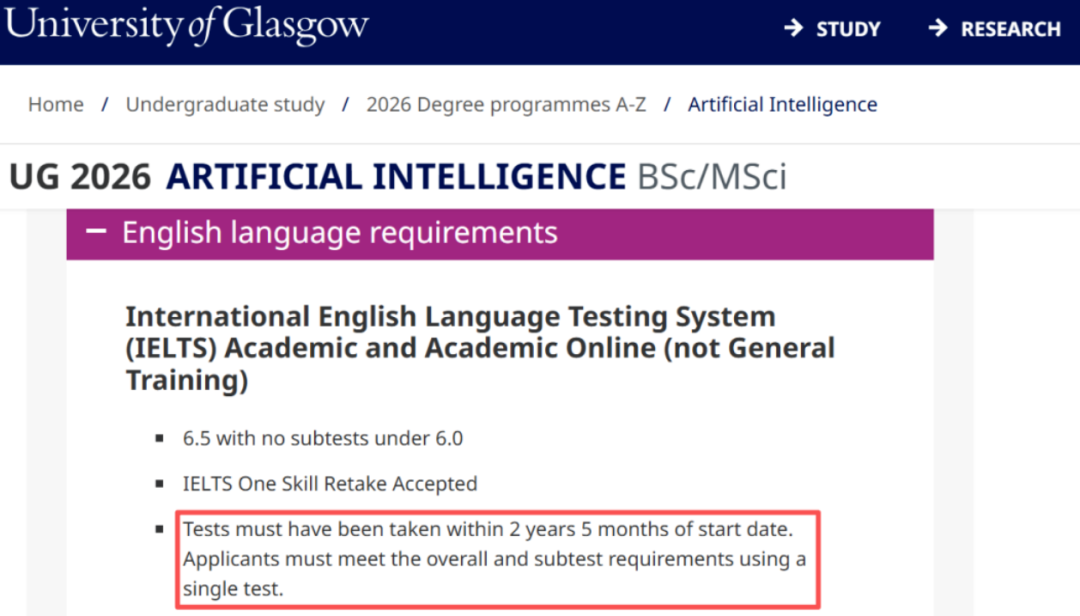
Task: Collapse the English language requirements section header
Action: coord(340,233)
